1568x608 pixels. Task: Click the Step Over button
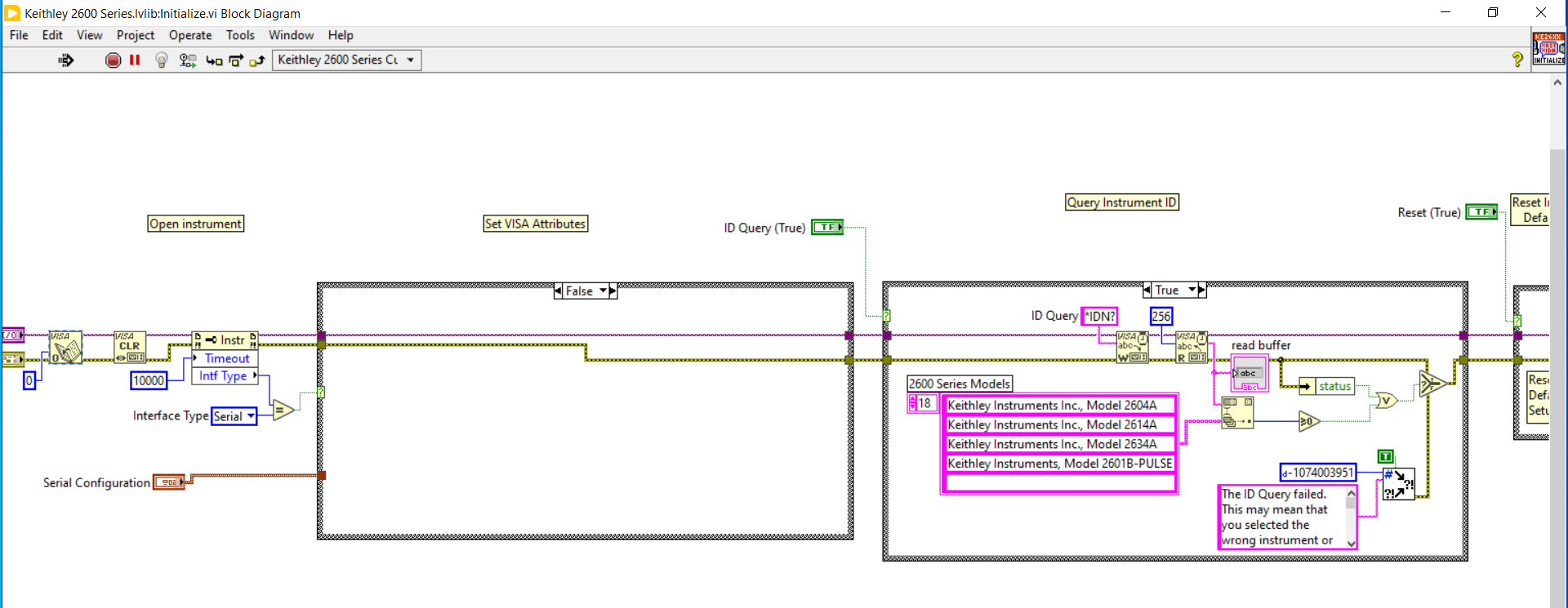(x=236, y=60)
